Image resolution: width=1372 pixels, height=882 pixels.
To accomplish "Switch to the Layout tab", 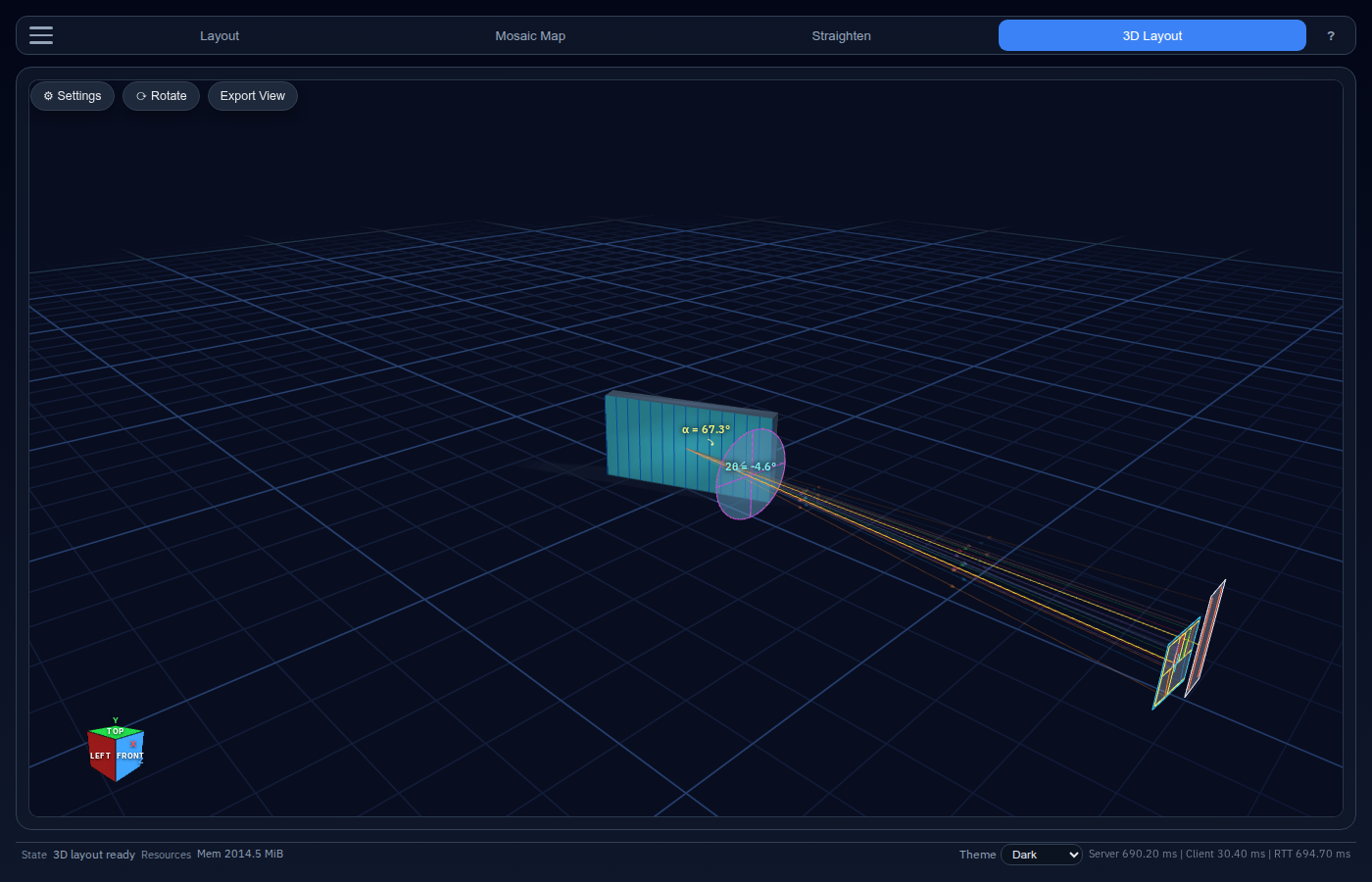I will (220, 35).
